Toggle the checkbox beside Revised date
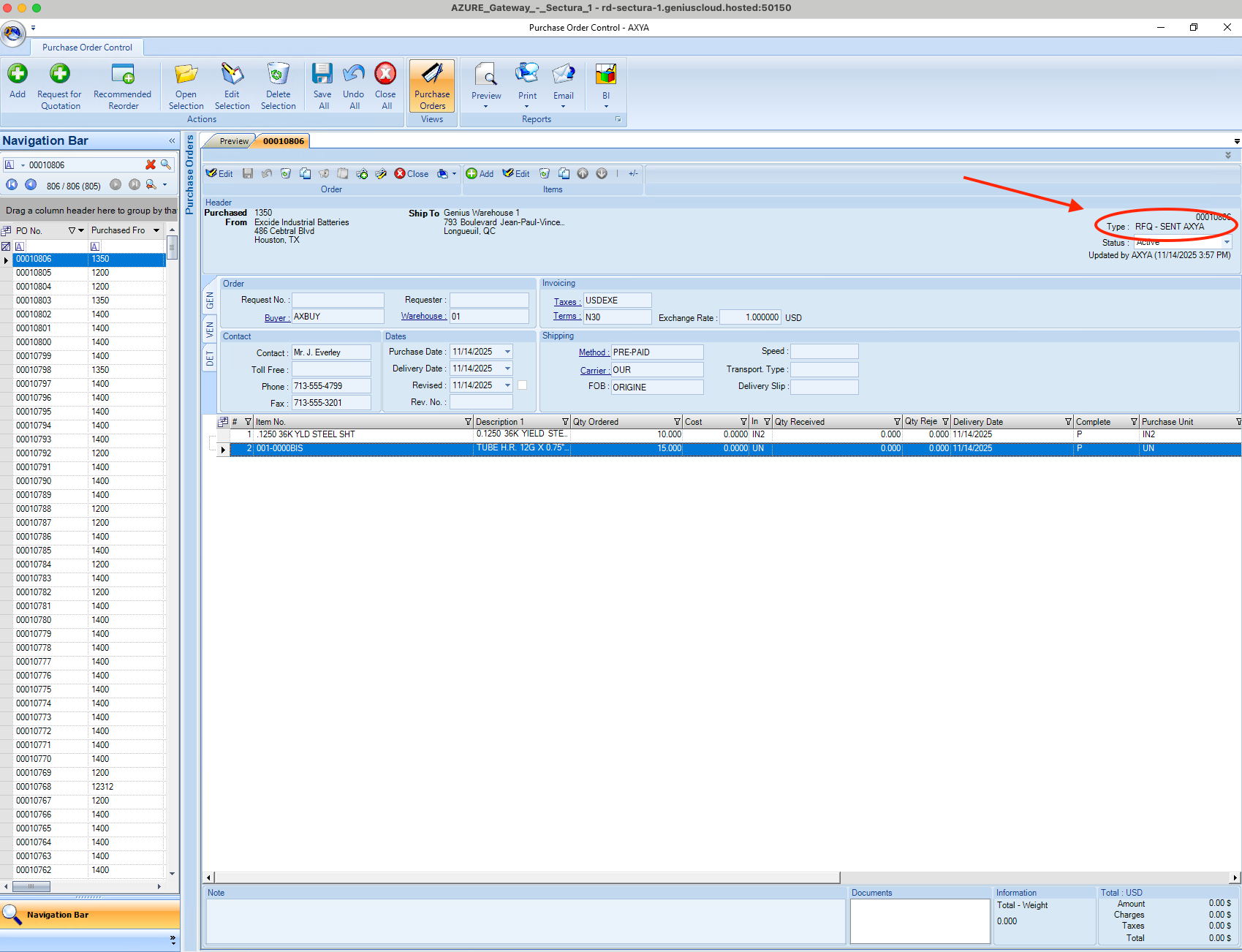The height and width of the screenshot is (952, 1242). [x=522, y=385]
